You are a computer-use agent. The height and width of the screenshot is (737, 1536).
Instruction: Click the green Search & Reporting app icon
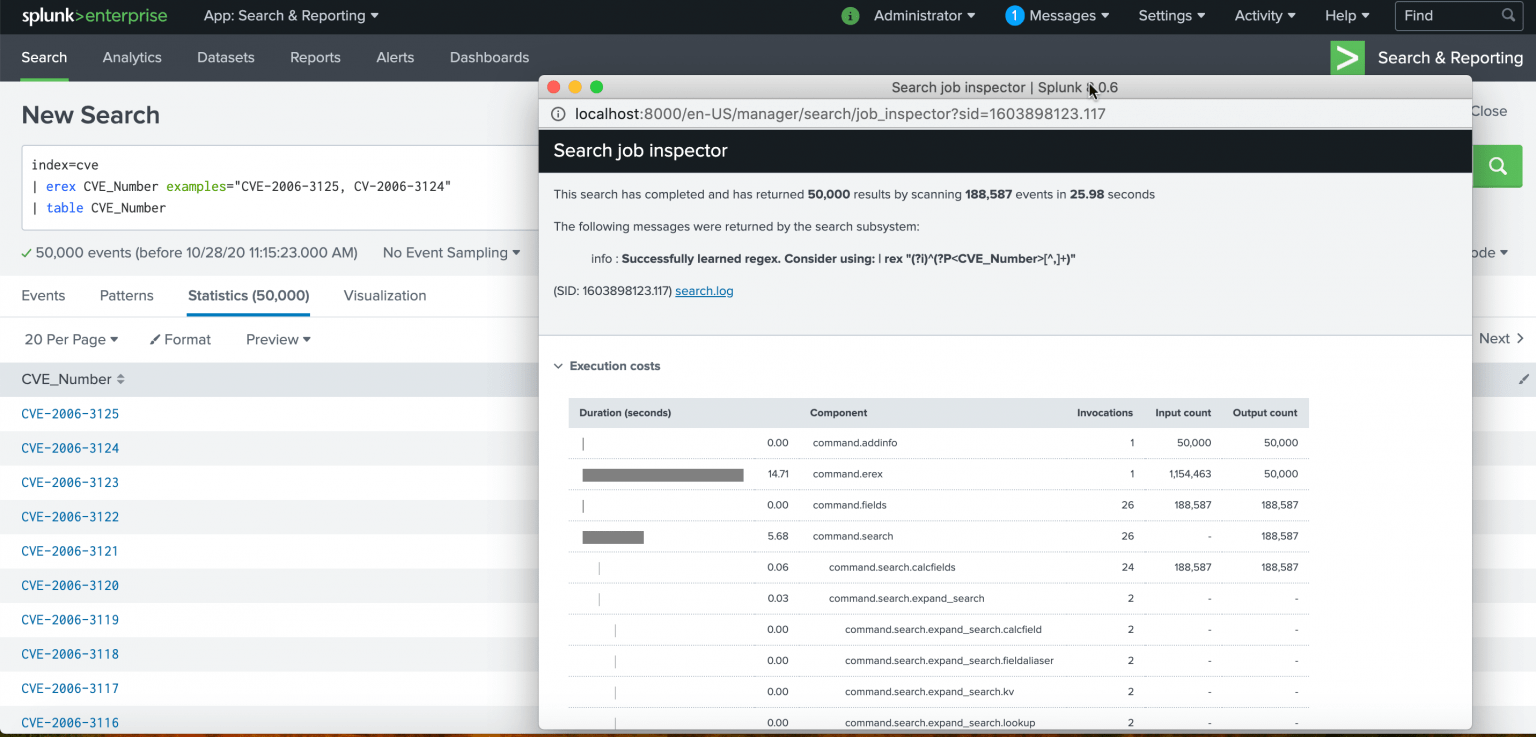(x=1347, y=58)
